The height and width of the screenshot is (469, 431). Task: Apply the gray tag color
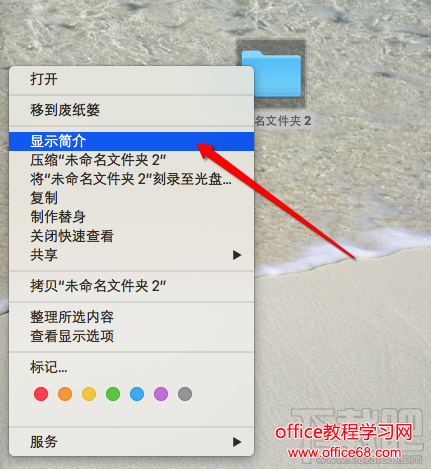[185, 394]
